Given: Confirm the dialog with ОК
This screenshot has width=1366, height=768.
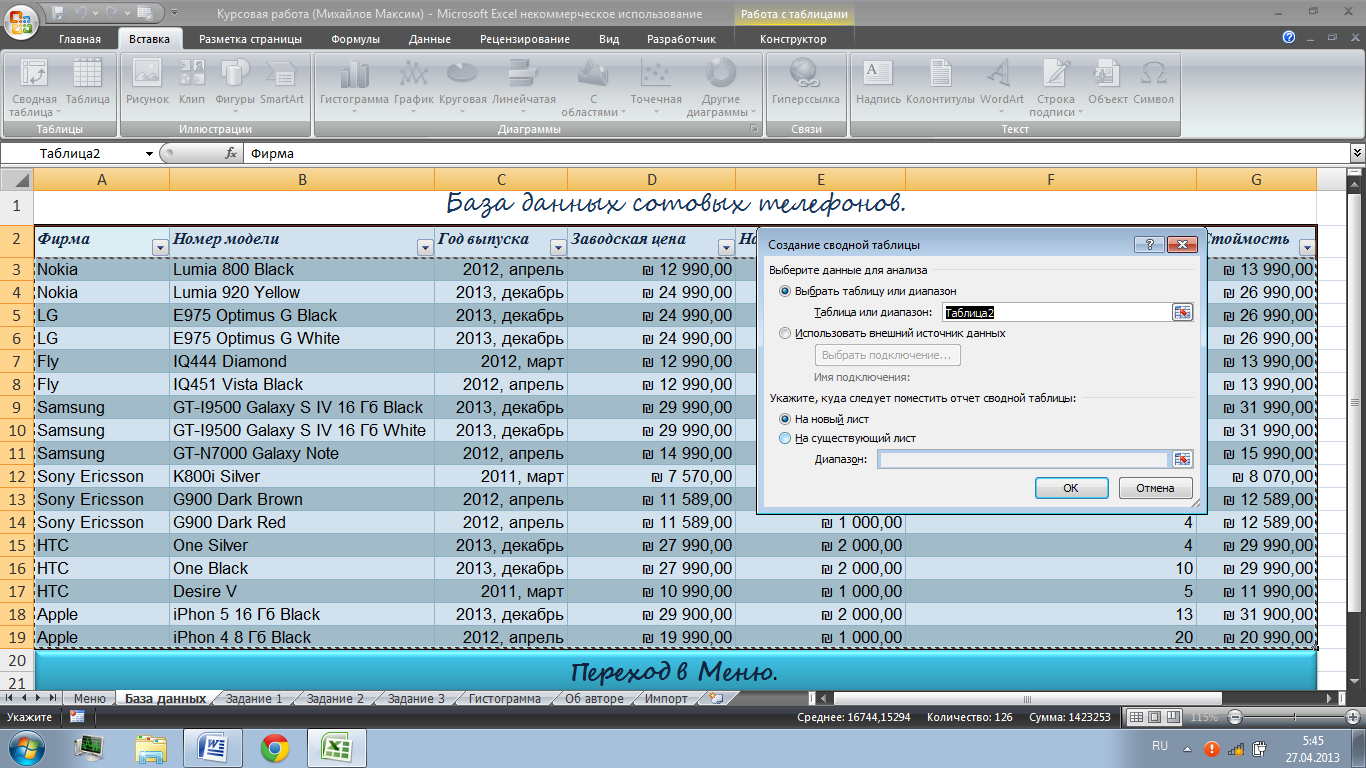Looking at the screenshot, I should pyautogui.click(x=1071, y=488).
